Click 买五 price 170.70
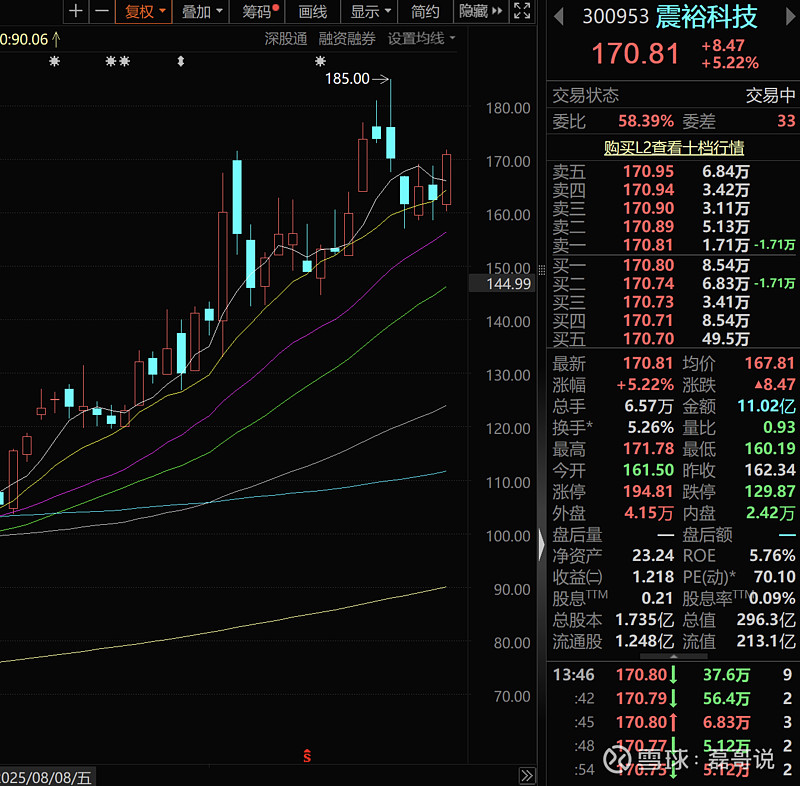This screenshot has height=786, width=800. (648, 339)
